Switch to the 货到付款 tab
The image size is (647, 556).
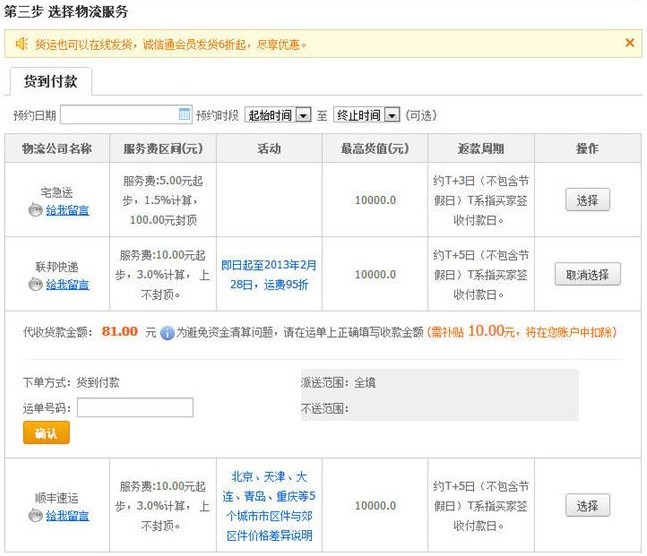[50, 81]
